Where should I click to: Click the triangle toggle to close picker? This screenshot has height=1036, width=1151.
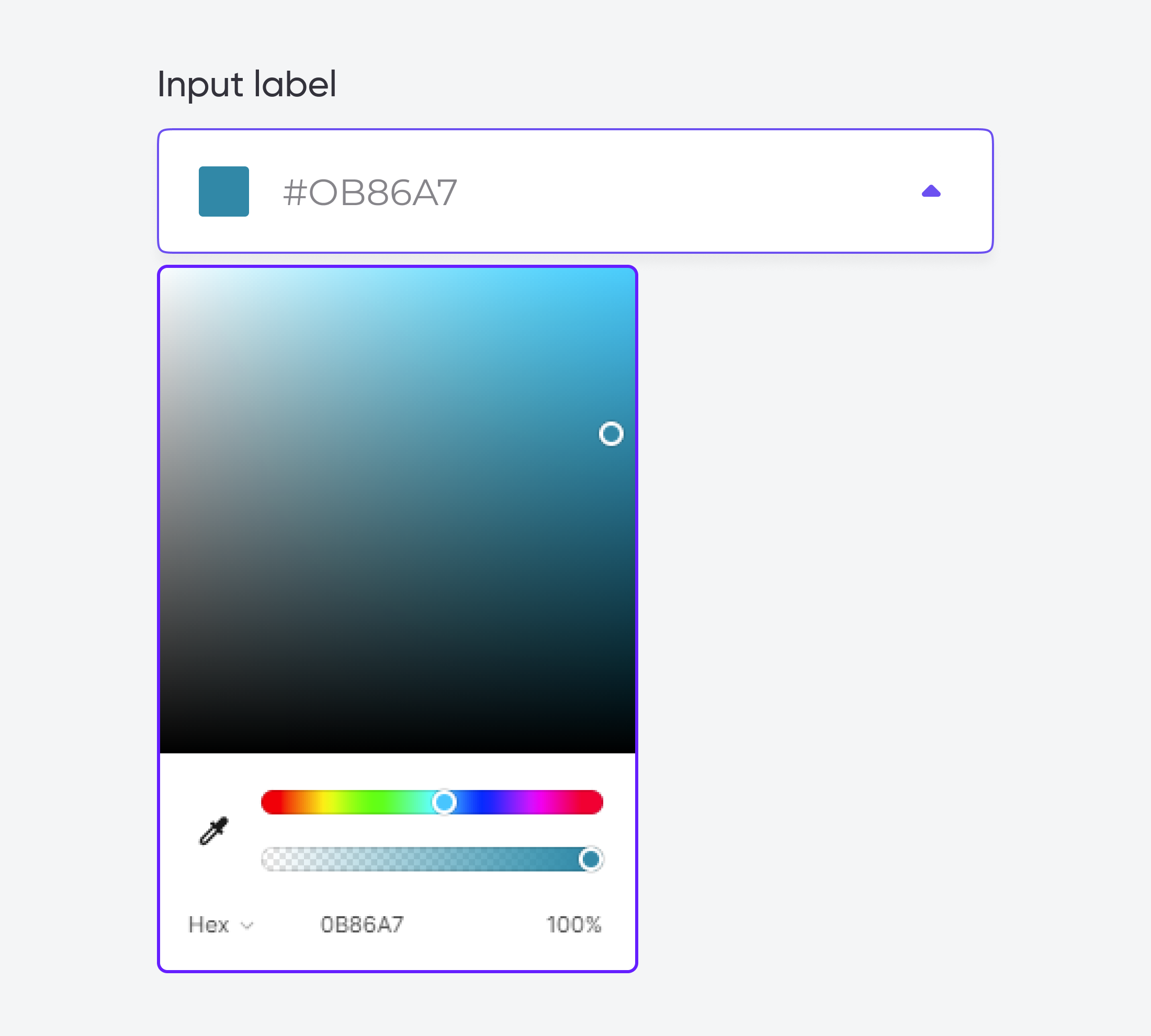tap(931, 191)
